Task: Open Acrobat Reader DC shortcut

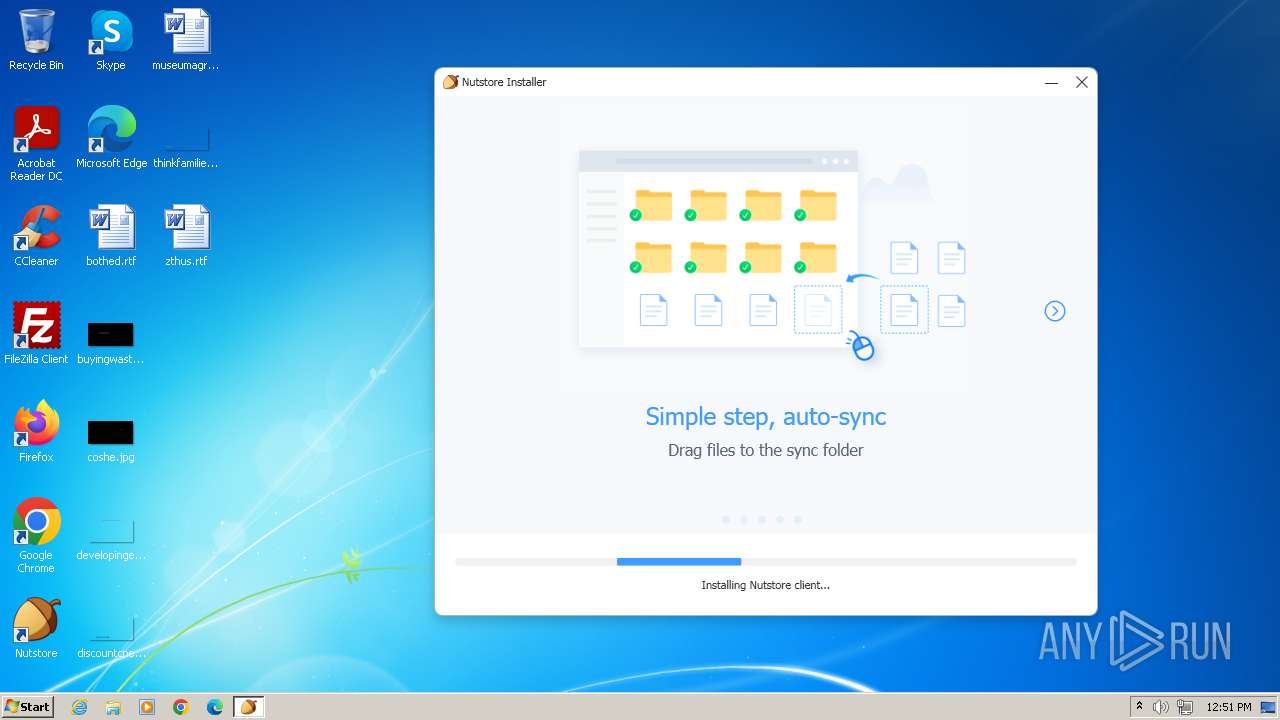Action: pos(36,144)
